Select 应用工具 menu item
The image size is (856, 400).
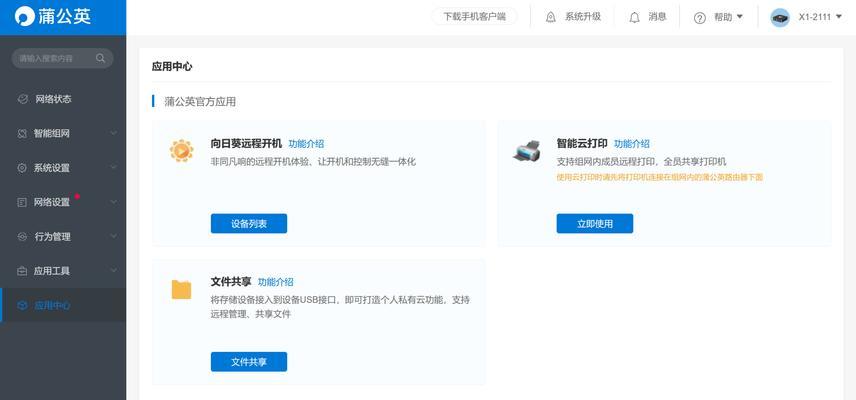pos(63,271)
